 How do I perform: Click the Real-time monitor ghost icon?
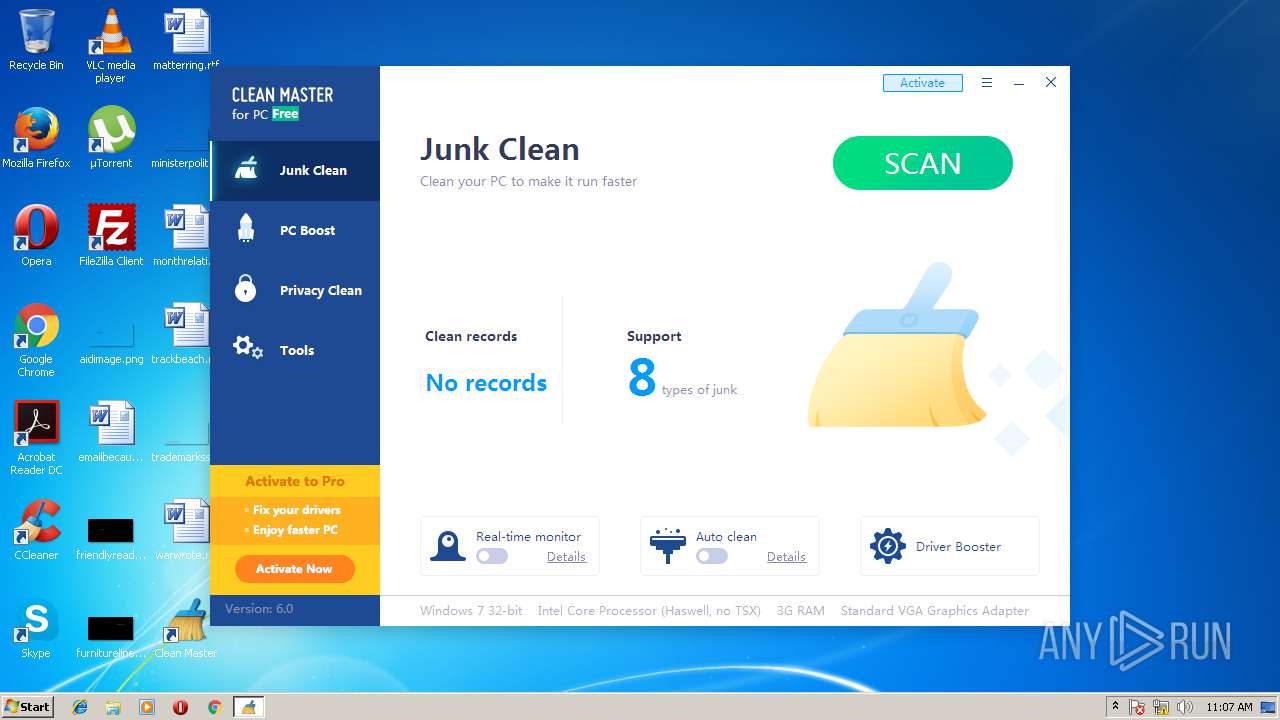[448, 546]
